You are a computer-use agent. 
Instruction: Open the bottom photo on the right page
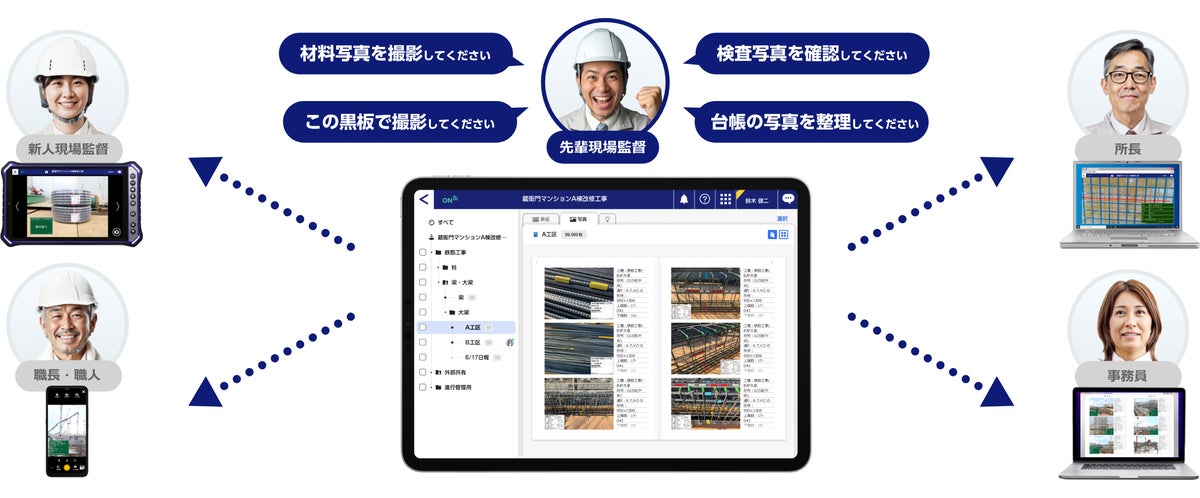705,403
